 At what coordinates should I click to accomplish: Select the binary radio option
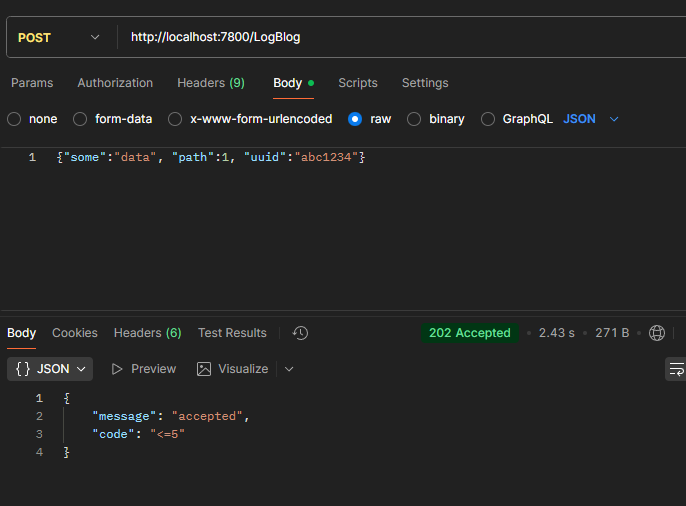pos(414,119)
